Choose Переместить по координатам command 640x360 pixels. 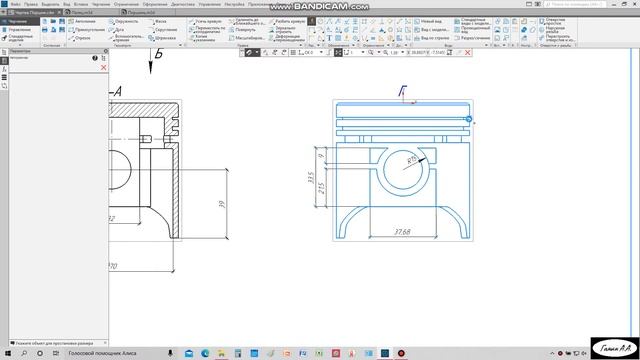point(207,30)
